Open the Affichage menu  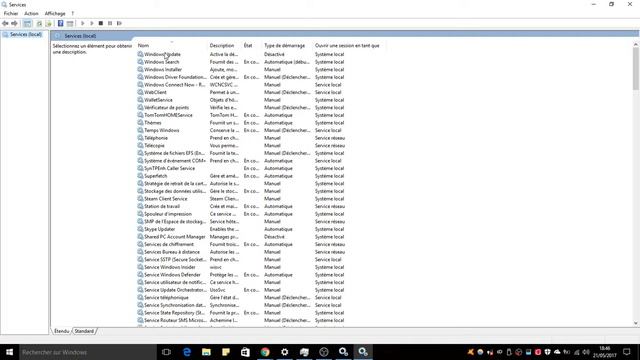click(55, 13)
